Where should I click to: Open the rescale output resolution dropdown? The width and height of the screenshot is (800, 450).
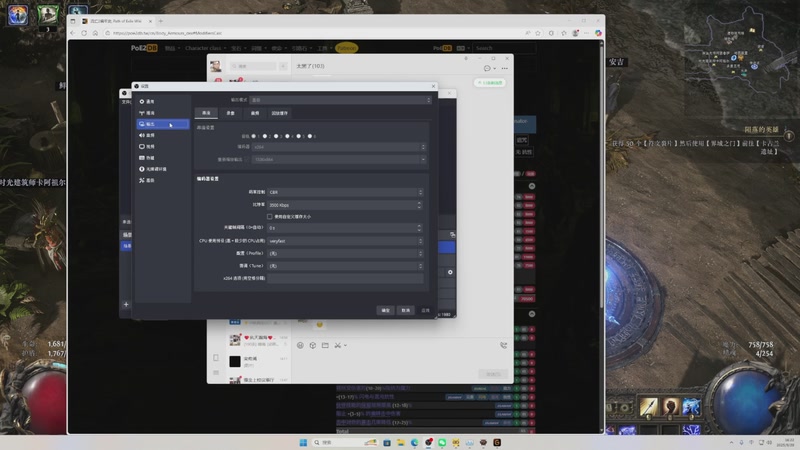coord(339,159)
